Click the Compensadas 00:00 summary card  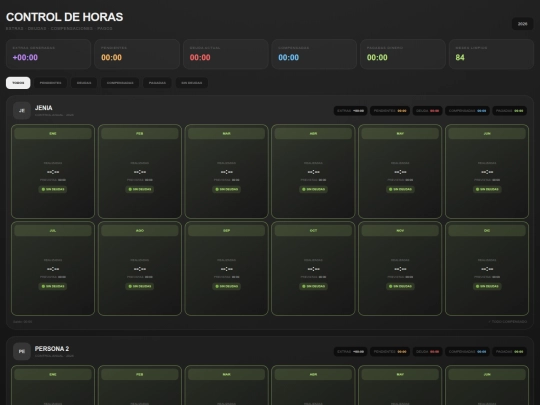(x=314, y=54)
